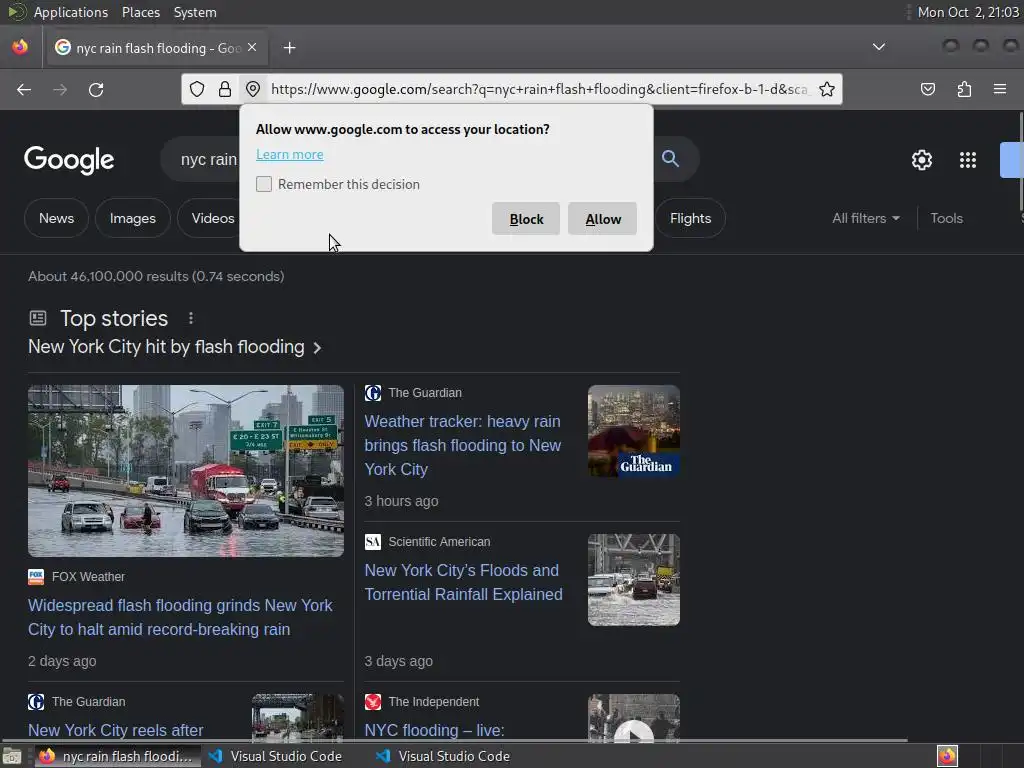Close the 'nyc rain flash flooding' tab
This screenshot has height=768, width=1024.
[252, 47]
